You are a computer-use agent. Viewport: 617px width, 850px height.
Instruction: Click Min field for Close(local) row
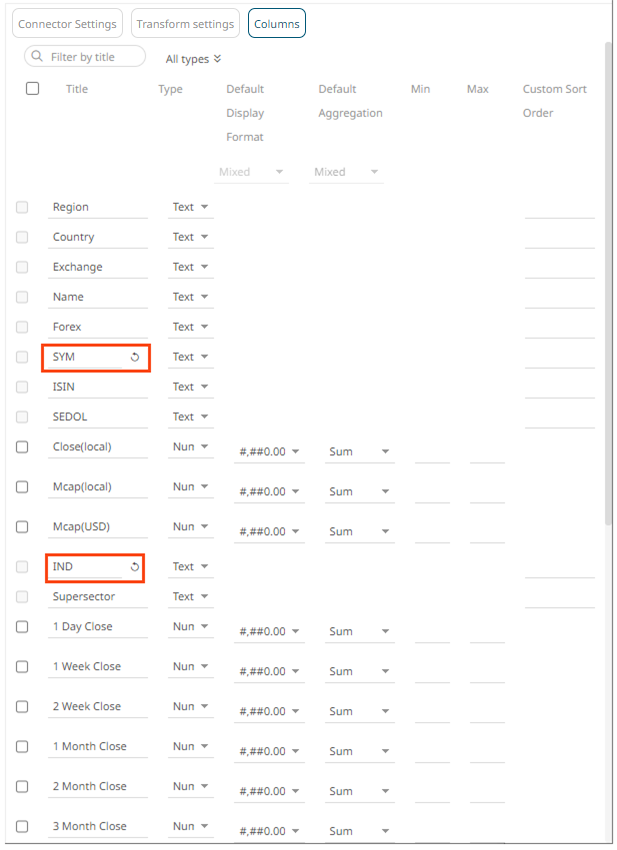click(x=431, y=452)
